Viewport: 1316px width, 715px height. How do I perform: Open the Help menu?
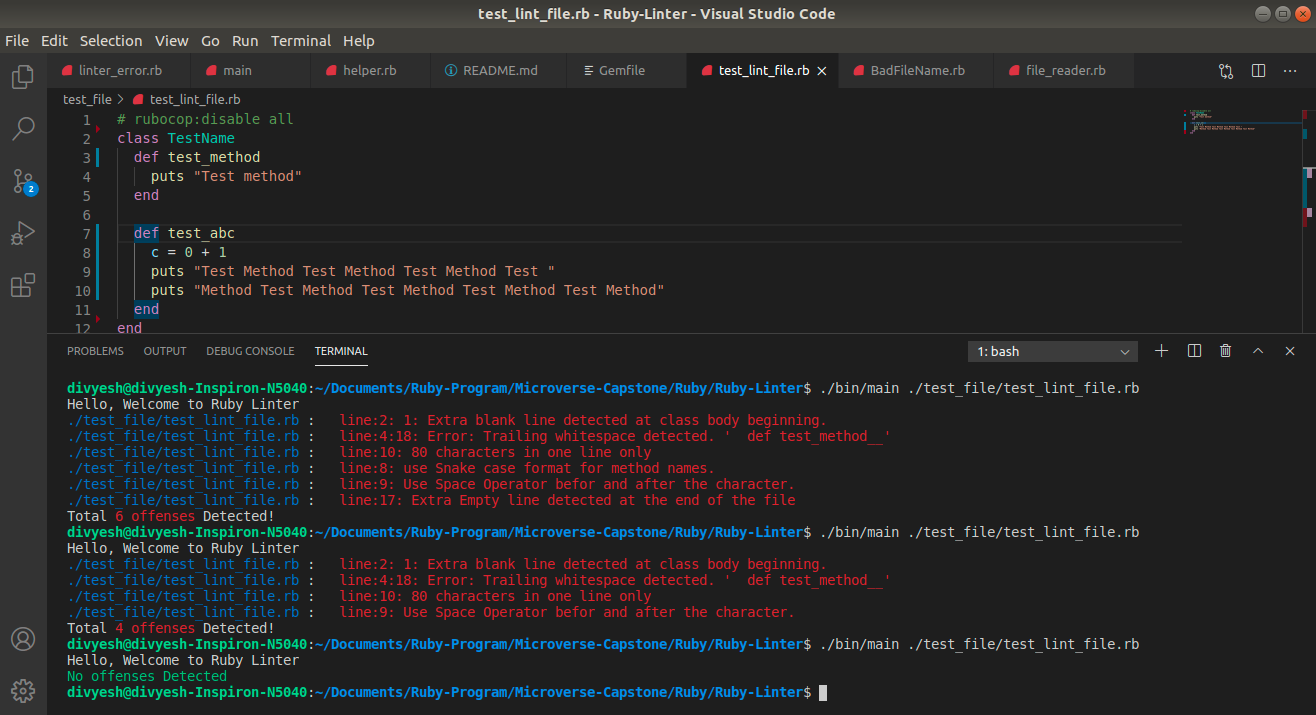pos(359,41)
